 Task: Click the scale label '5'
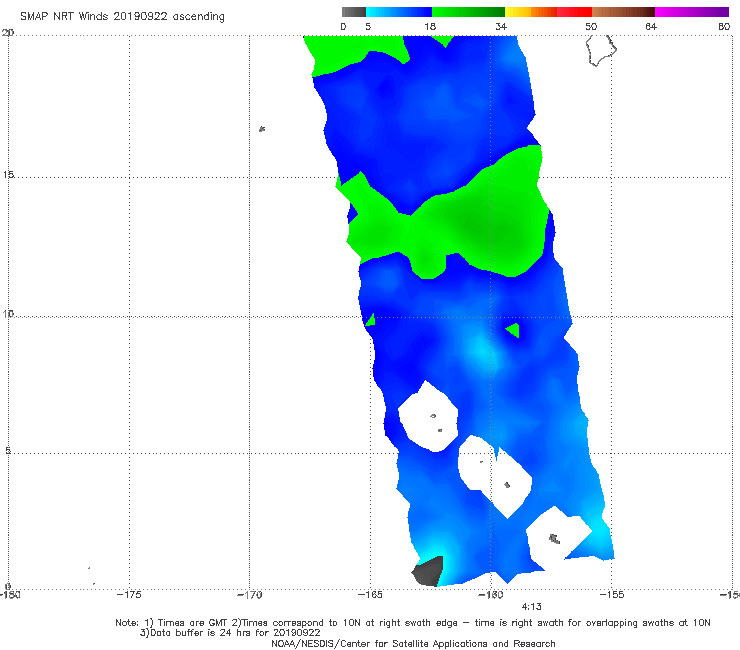368,26
